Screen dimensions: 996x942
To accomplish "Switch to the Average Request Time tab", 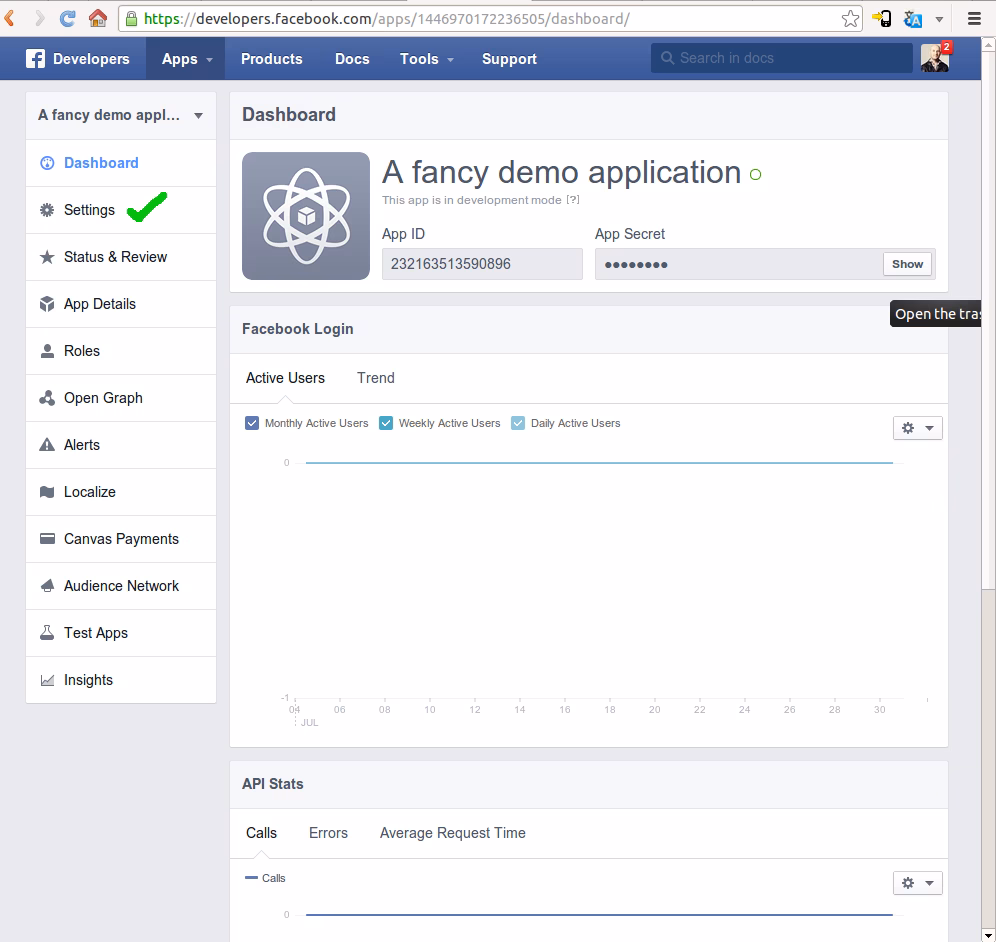I will 453,833.
